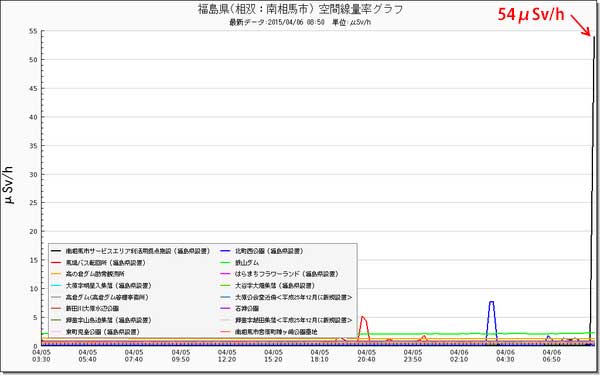
Task: Click x-axis label 04/05 07:40
Action: tap(134, 355)
